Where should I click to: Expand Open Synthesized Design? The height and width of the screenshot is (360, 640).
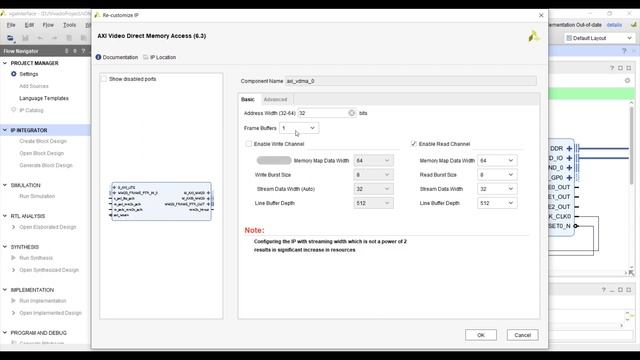coord(13,270)
